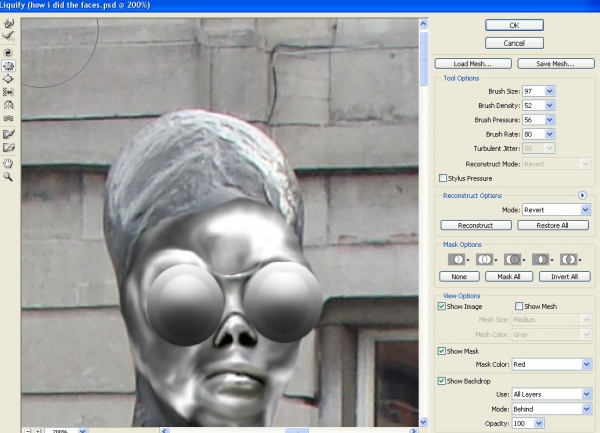Click the preview vertical scrollbar up arrow
This screenshot has width=600, height=433.
click(423, 24)
